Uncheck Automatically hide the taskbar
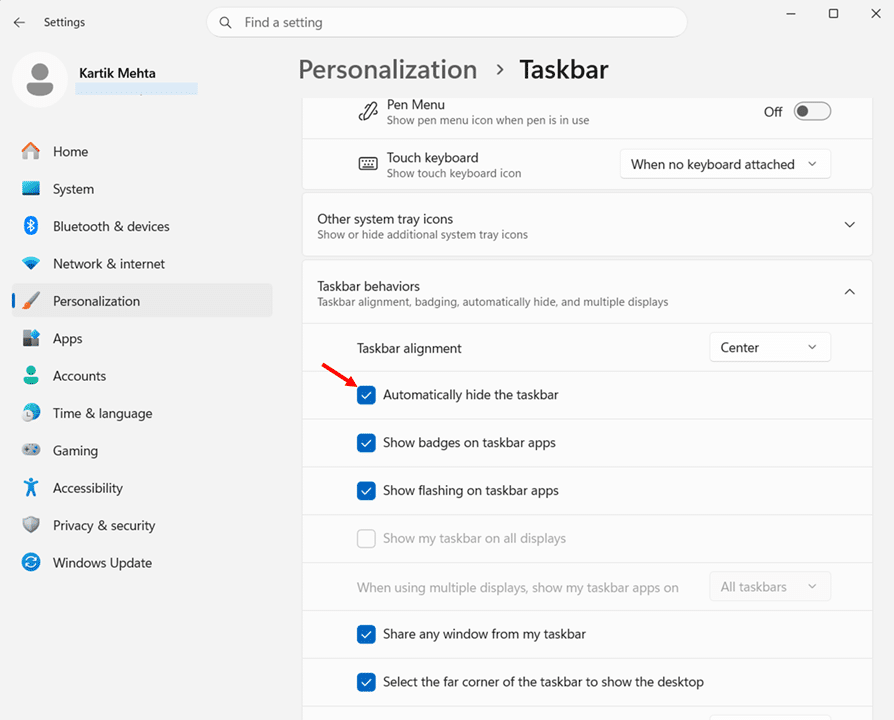Screen dimensions: 894x720 (x=367, y=395)
